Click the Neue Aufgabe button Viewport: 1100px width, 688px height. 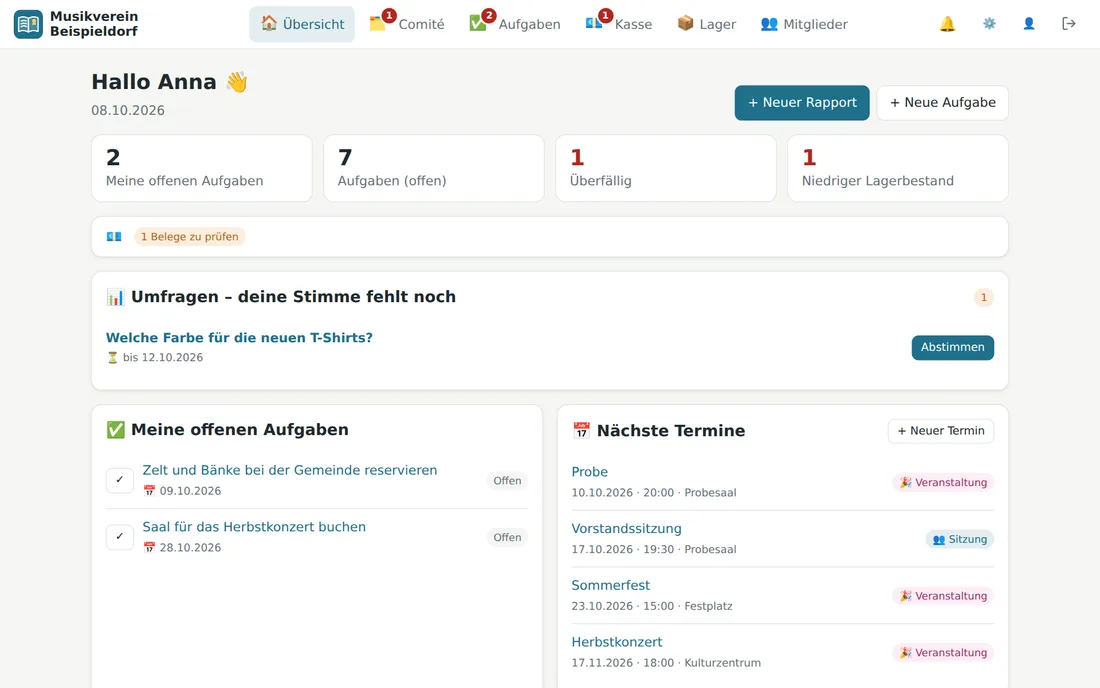coord(943,103)
